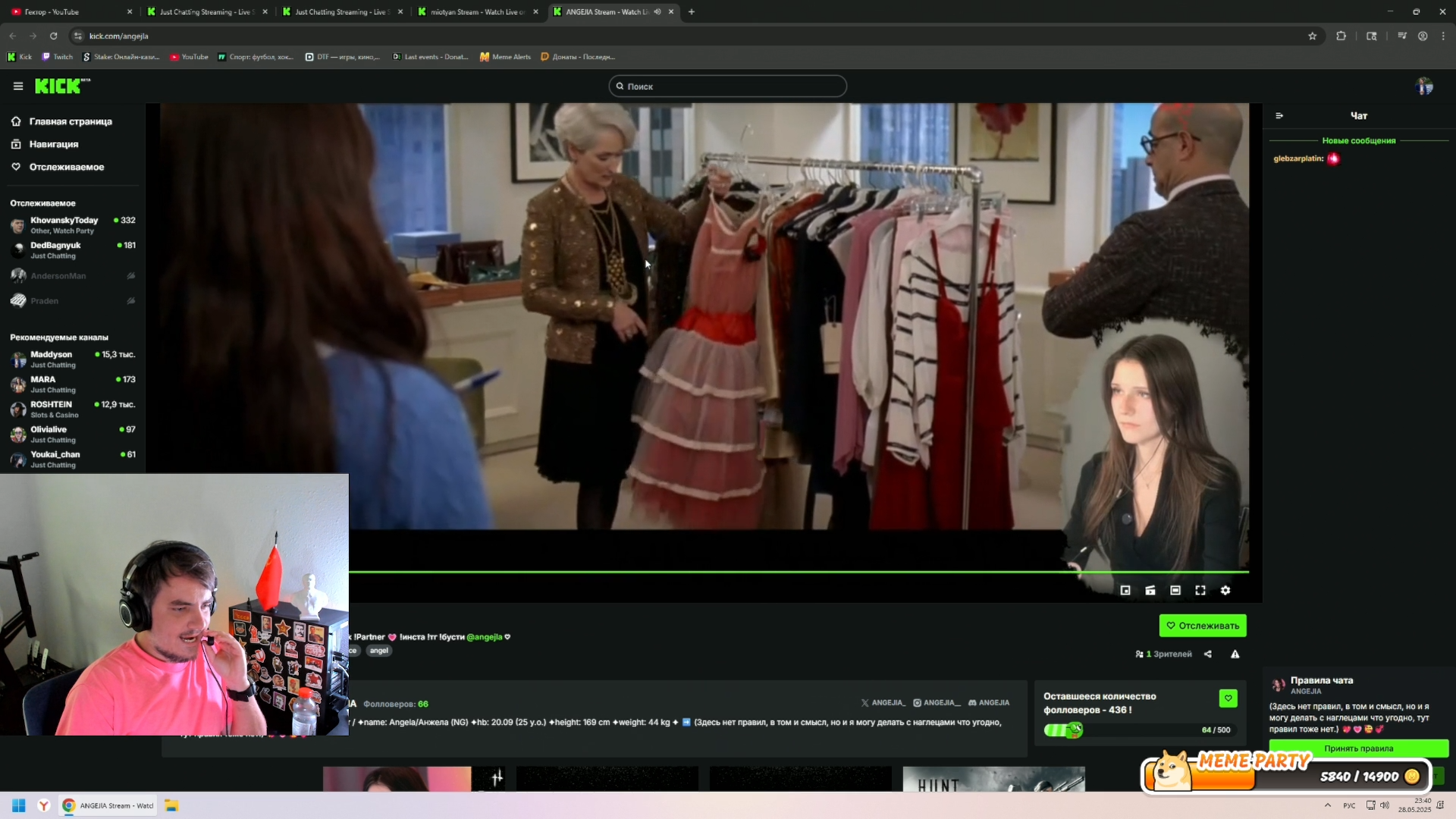Open Отслеживаемое in the sidebar menu
This screenshot has width=1456, height=819.
[58, 167]
